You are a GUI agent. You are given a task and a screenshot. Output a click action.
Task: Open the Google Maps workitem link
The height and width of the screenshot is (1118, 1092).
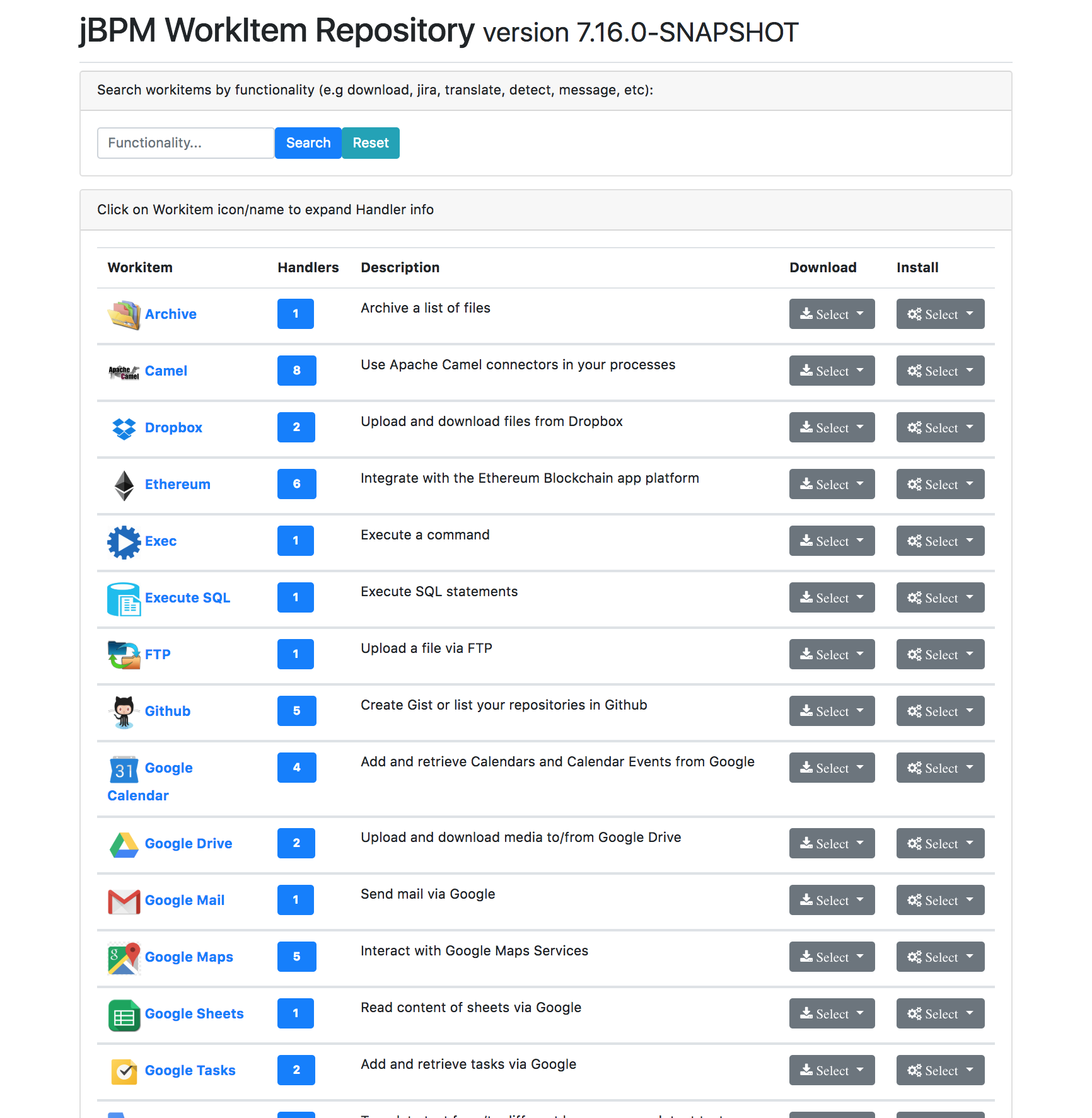189,957
